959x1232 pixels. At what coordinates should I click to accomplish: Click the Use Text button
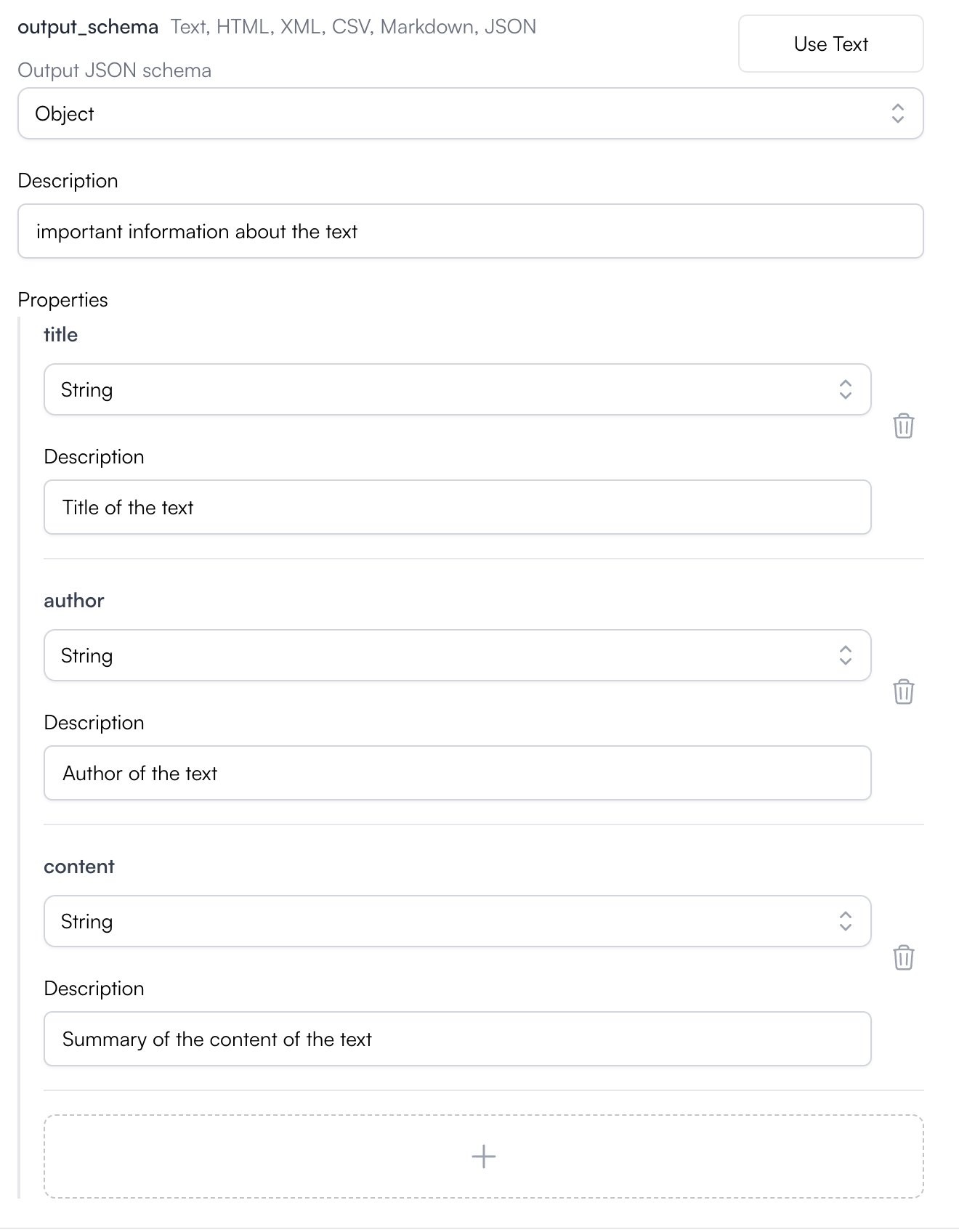tap(831, 44)
